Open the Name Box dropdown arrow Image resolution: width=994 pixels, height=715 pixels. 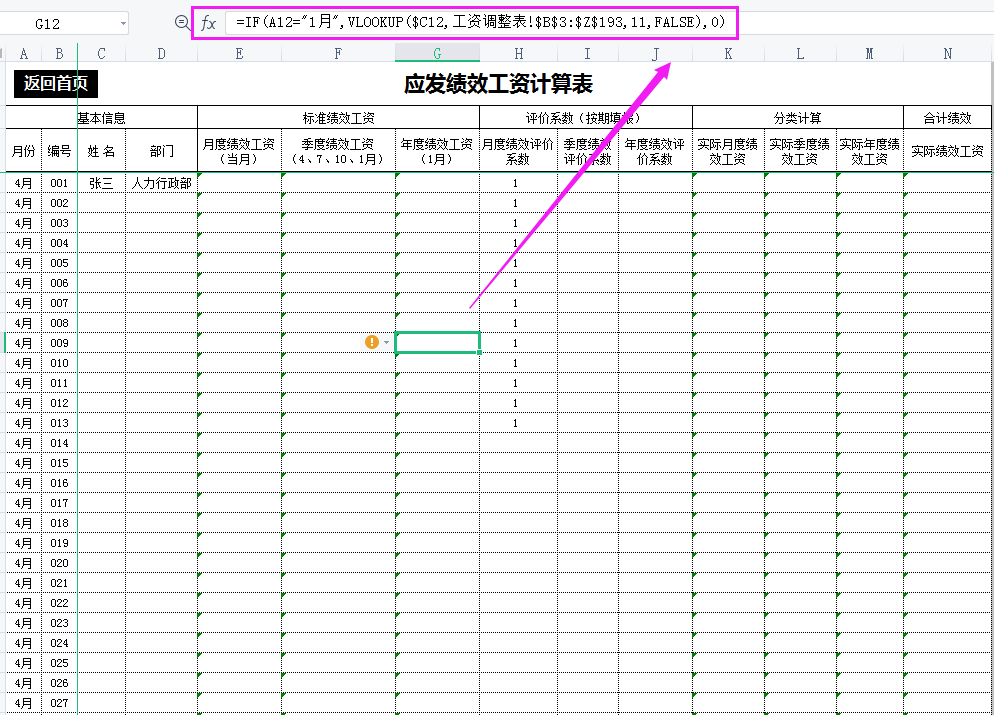(x=123, y=24)
